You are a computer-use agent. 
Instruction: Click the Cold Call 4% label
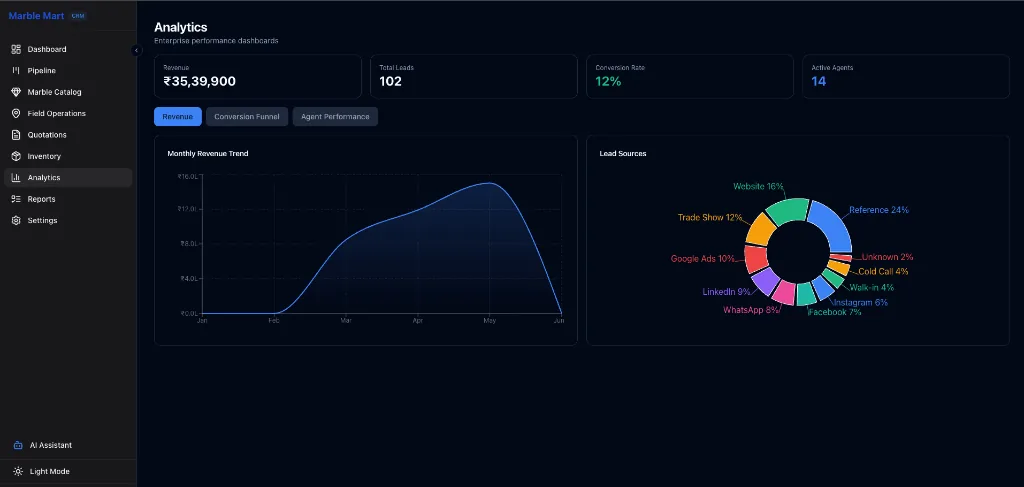[x=883, y=272]
